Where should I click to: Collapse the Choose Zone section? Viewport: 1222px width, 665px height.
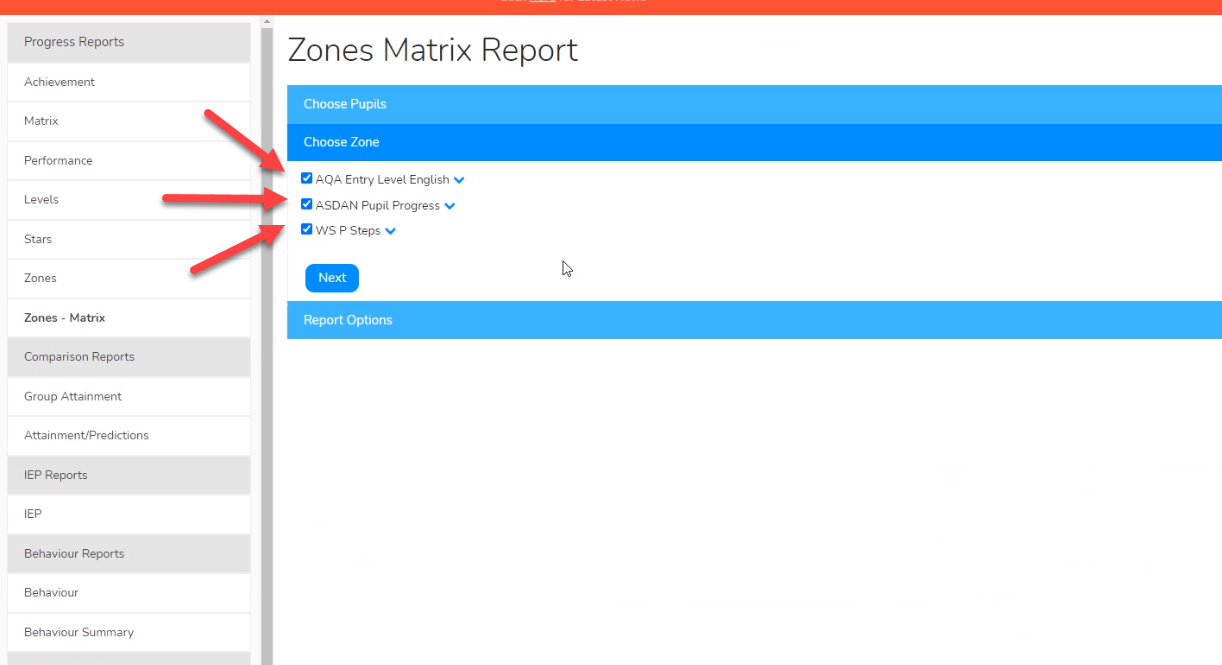click(700, 142)
